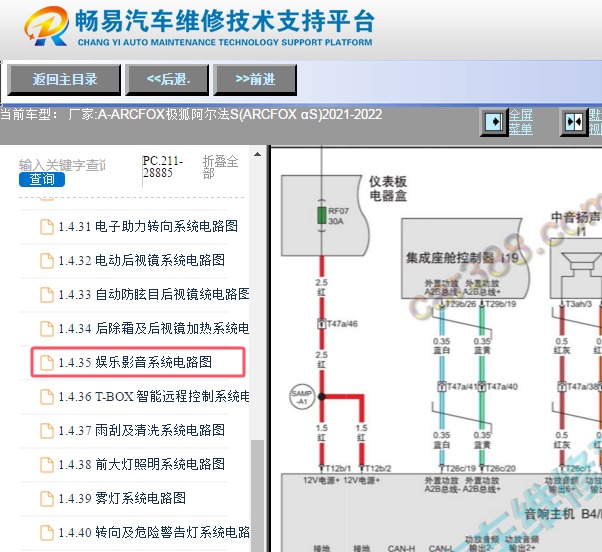Click the PC.211-28885 code text
Image resolution: width=602 pixels, height=552 pixels.
(162, 167)
